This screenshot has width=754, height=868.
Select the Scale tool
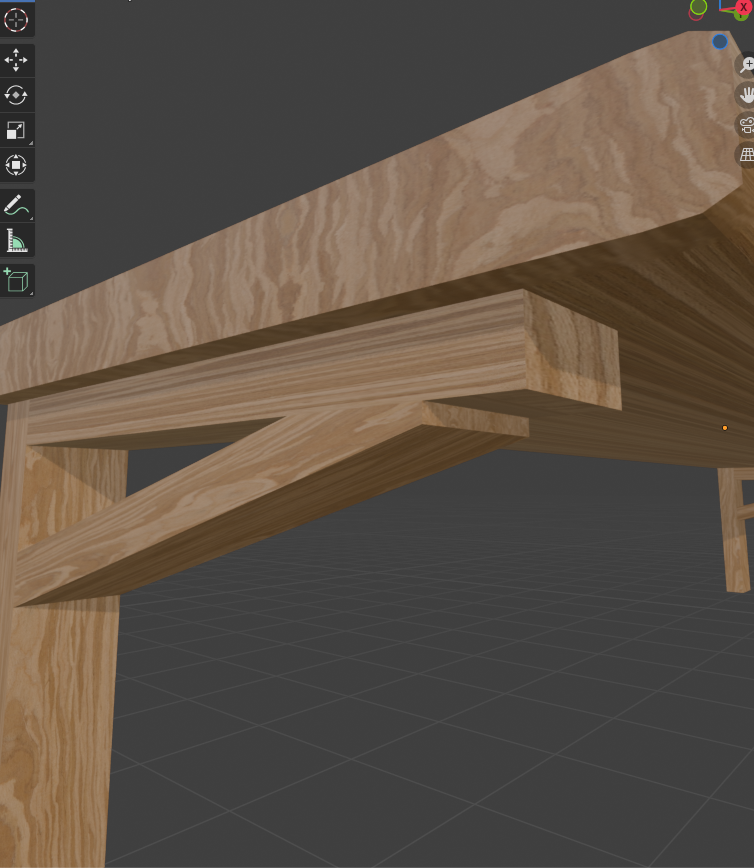pyautogui.click(x=16, y=130)
